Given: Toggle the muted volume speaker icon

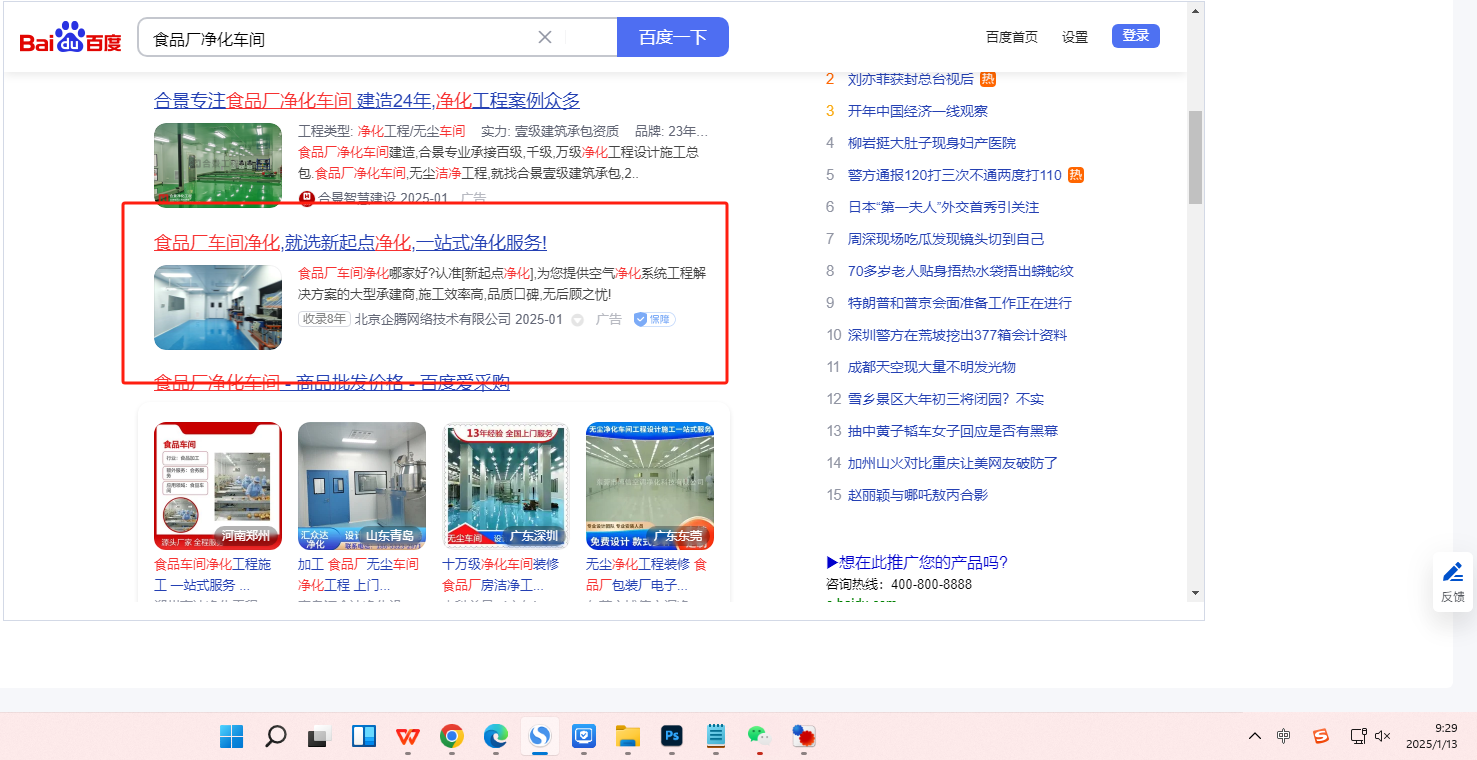Looking at the screenshot, I should click(1383, 736).
